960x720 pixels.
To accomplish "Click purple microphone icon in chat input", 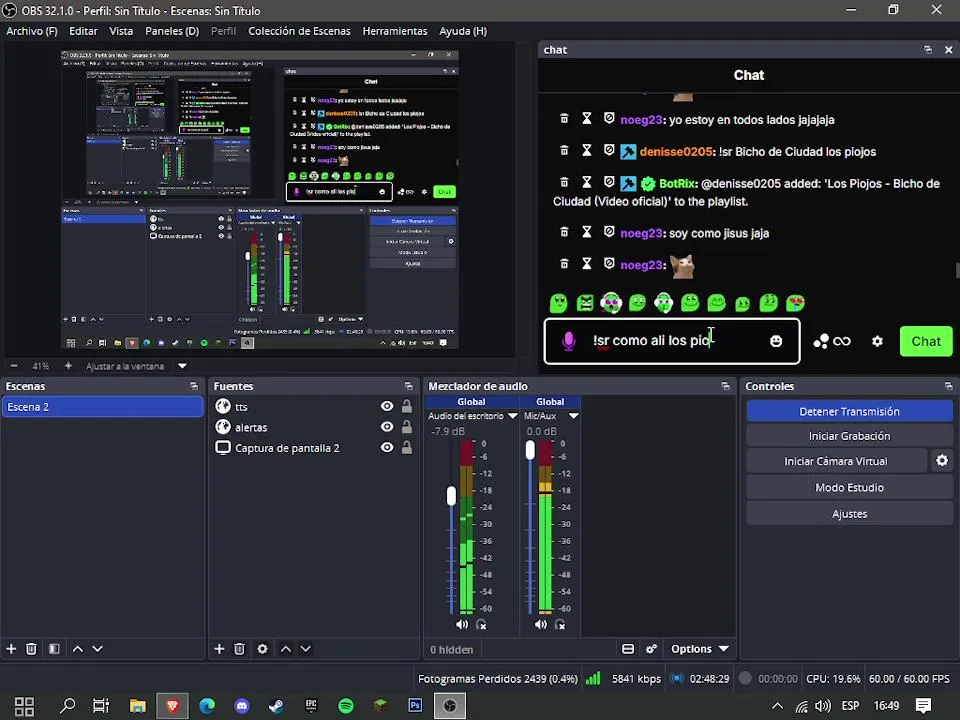I will pos(568,341).
